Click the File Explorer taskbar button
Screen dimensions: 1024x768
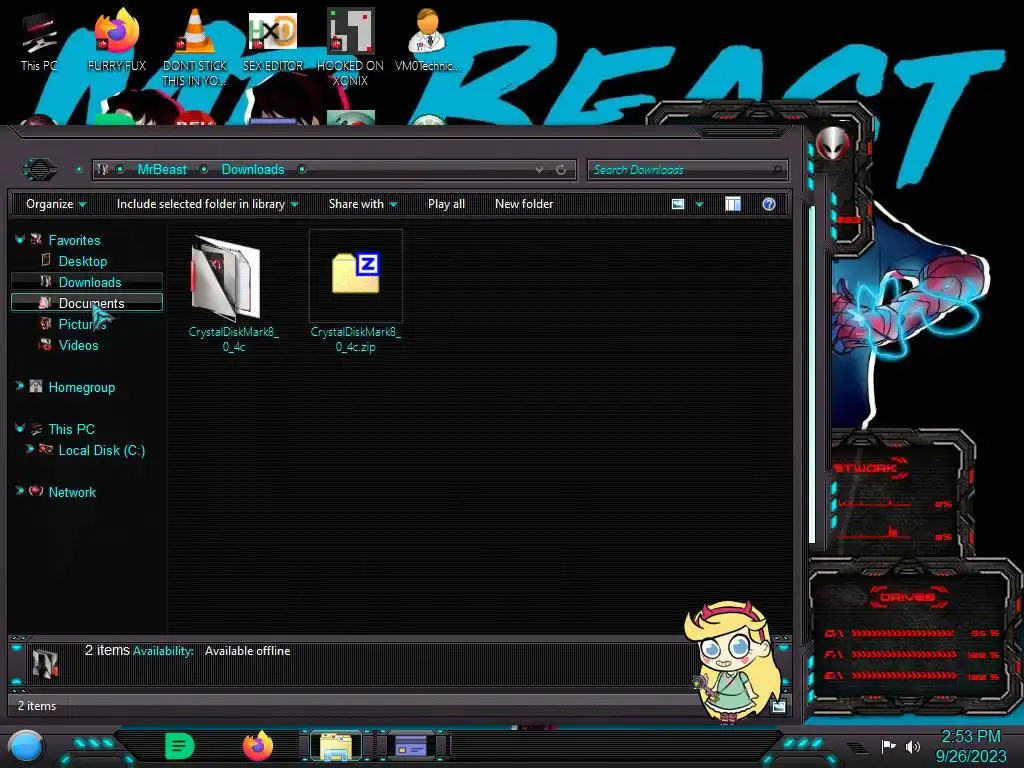point(336,746)
